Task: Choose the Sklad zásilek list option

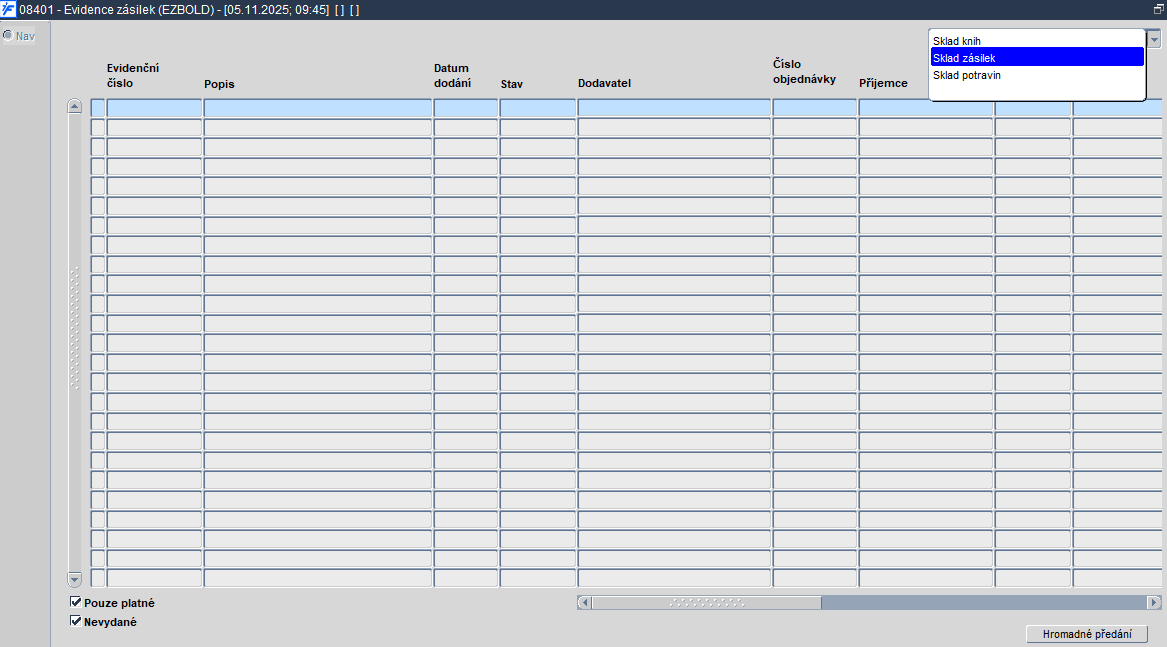Action: click(x=1037, y=57)
